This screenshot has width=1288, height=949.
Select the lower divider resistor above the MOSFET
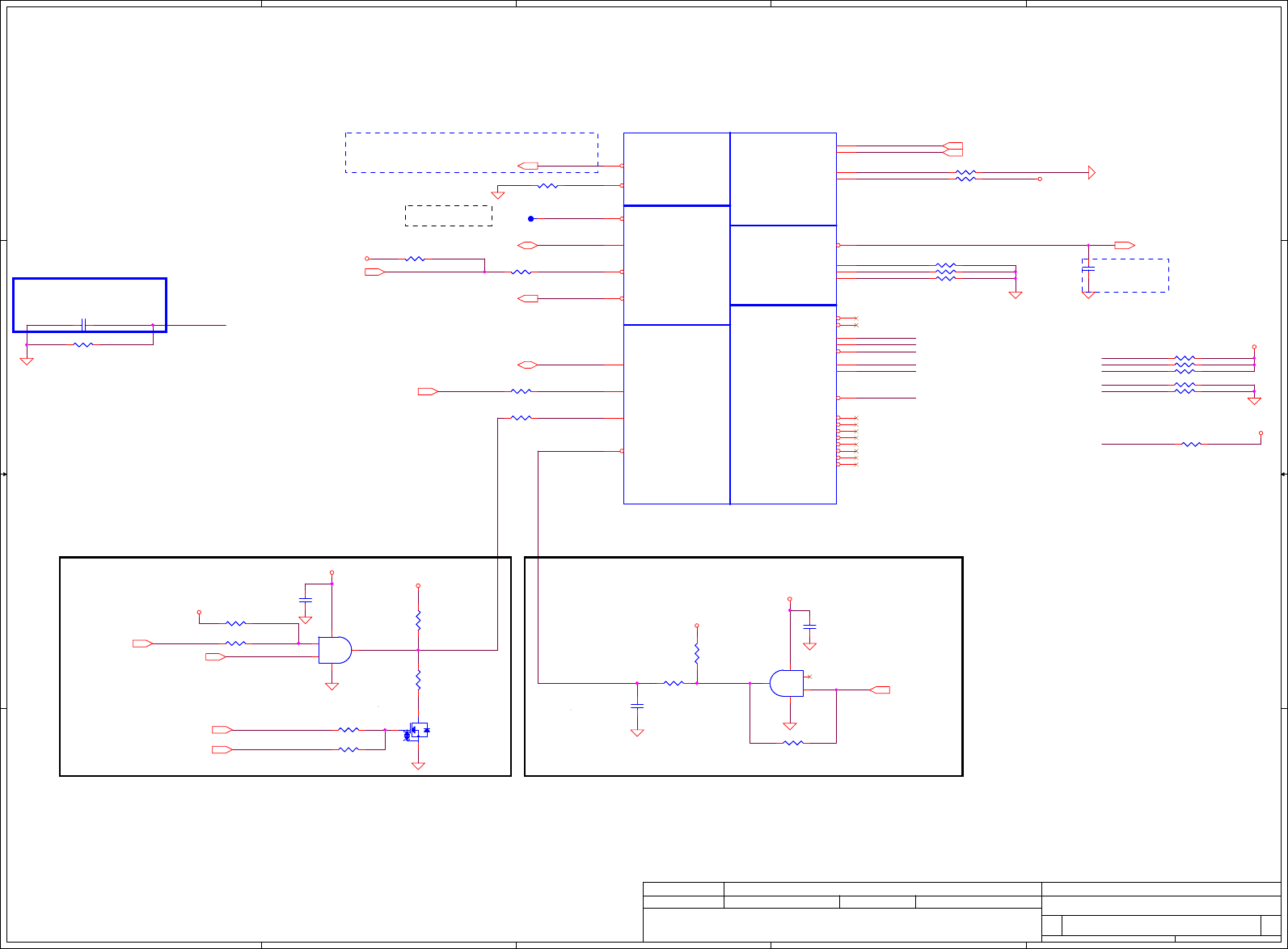pyautogui.click(x=418, y=679)
